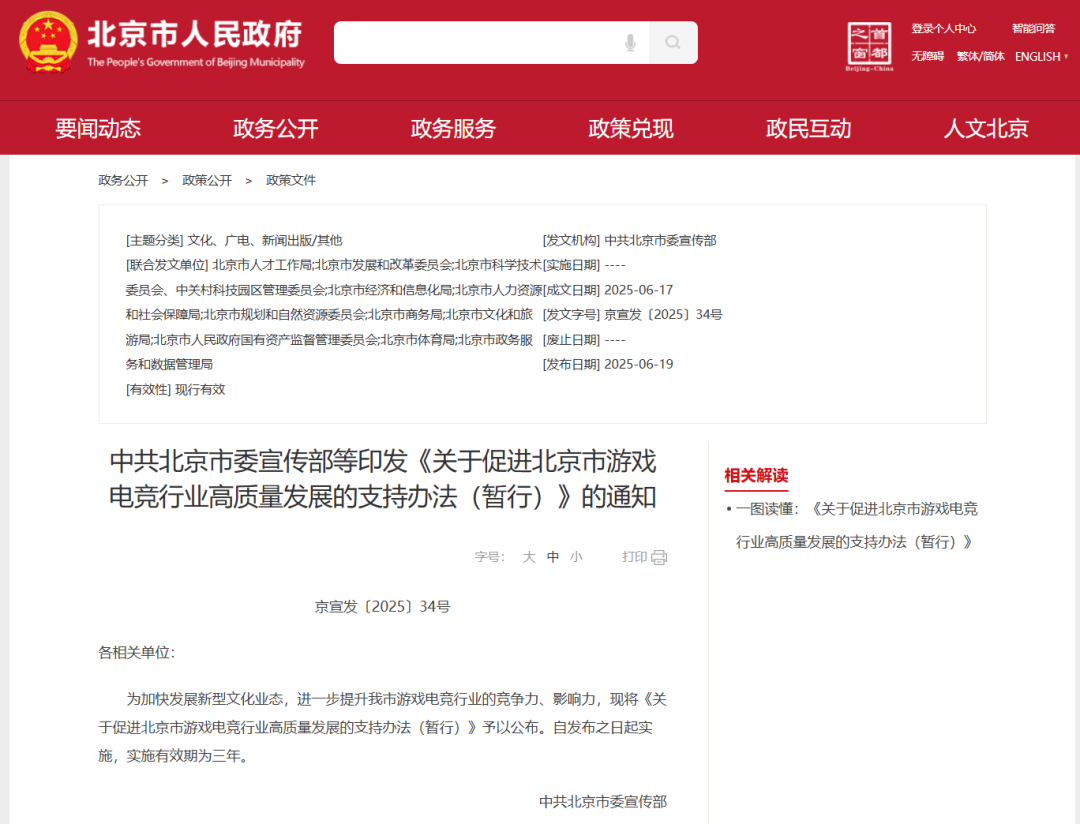Click the magnifier search button

pos(673,42)
